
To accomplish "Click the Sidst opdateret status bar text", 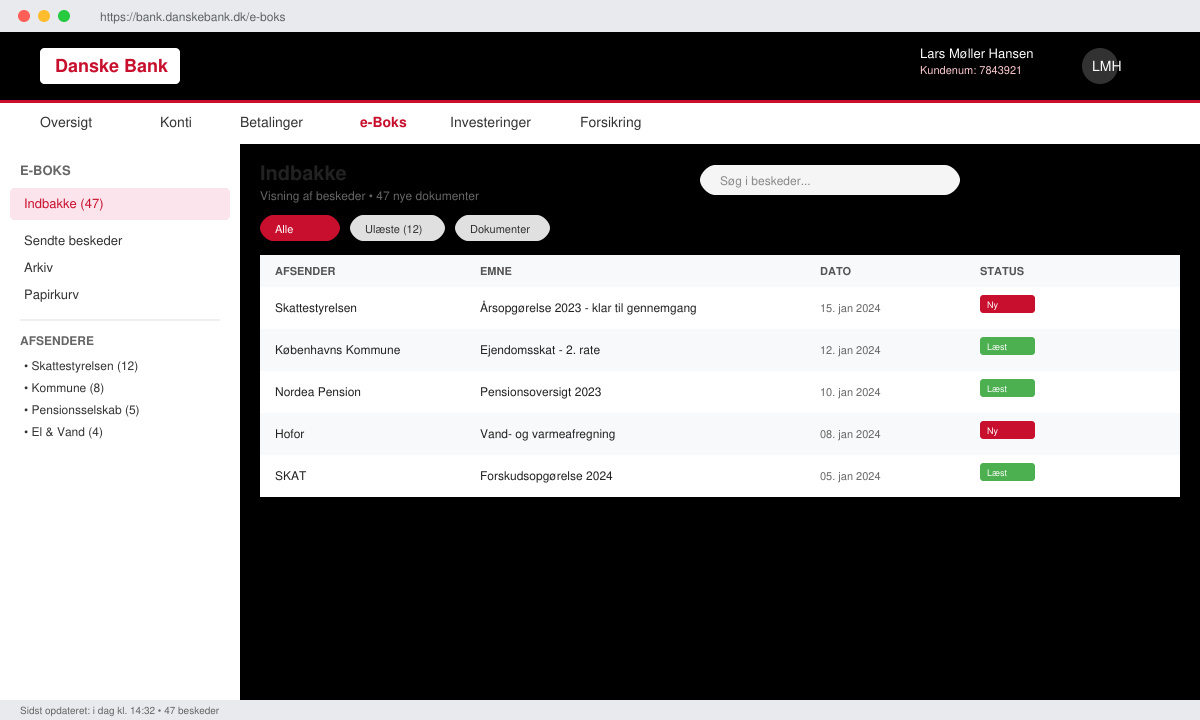I will pos(119,711).
